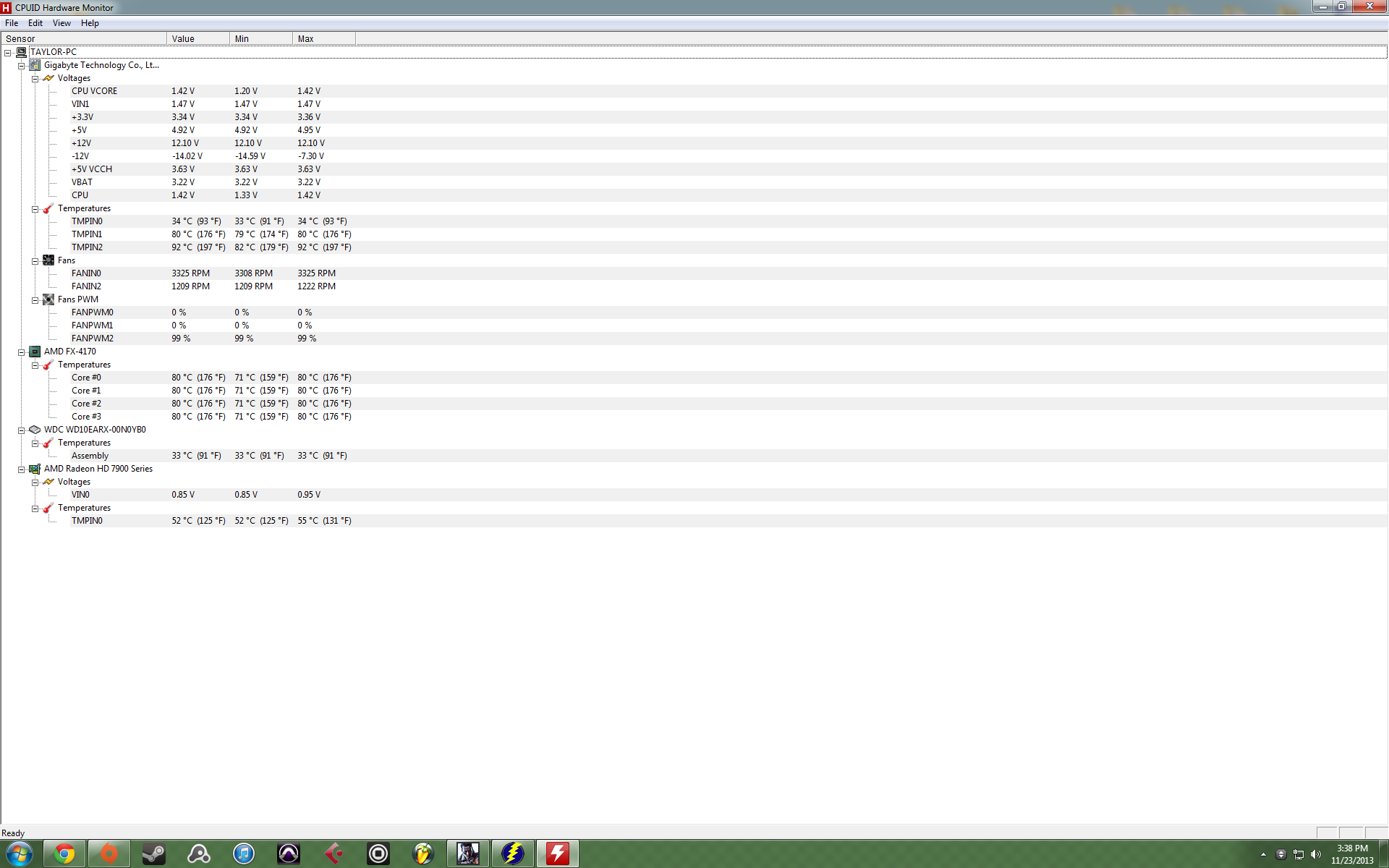
Task: Click the Radeon Voltages lightning icon
Action: point(48,482)
